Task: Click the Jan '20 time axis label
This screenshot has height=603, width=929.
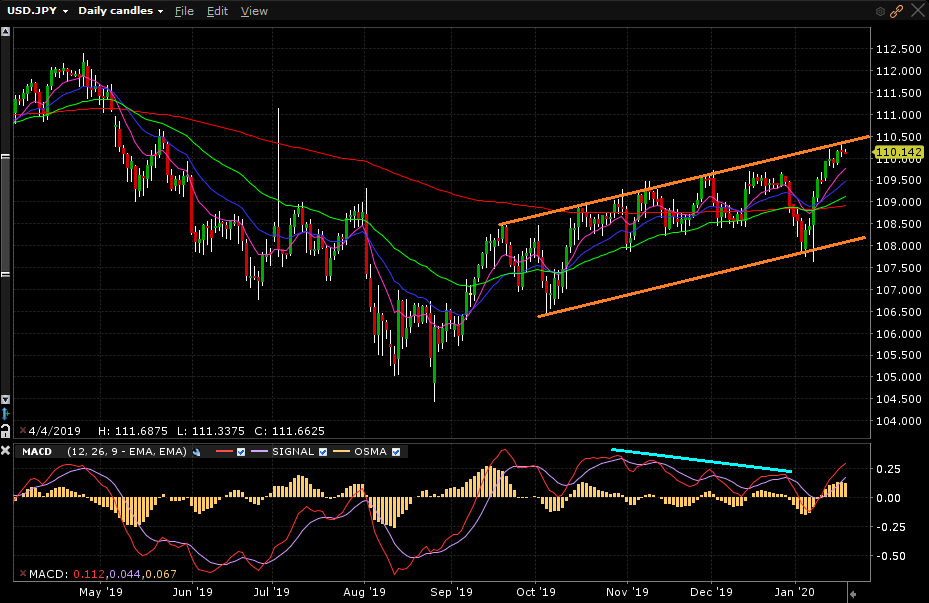Action: pyautogui.click(x=795, y=592)
